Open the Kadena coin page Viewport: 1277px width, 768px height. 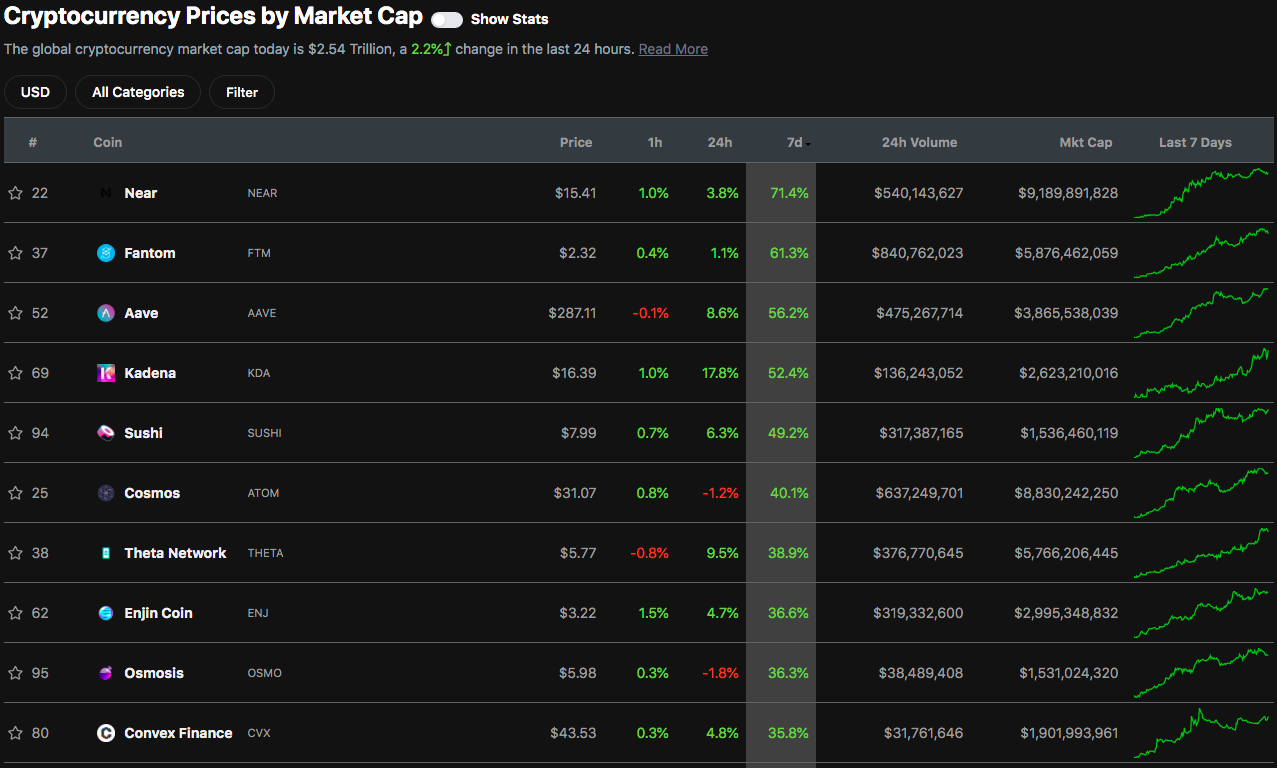coord(150,373)
